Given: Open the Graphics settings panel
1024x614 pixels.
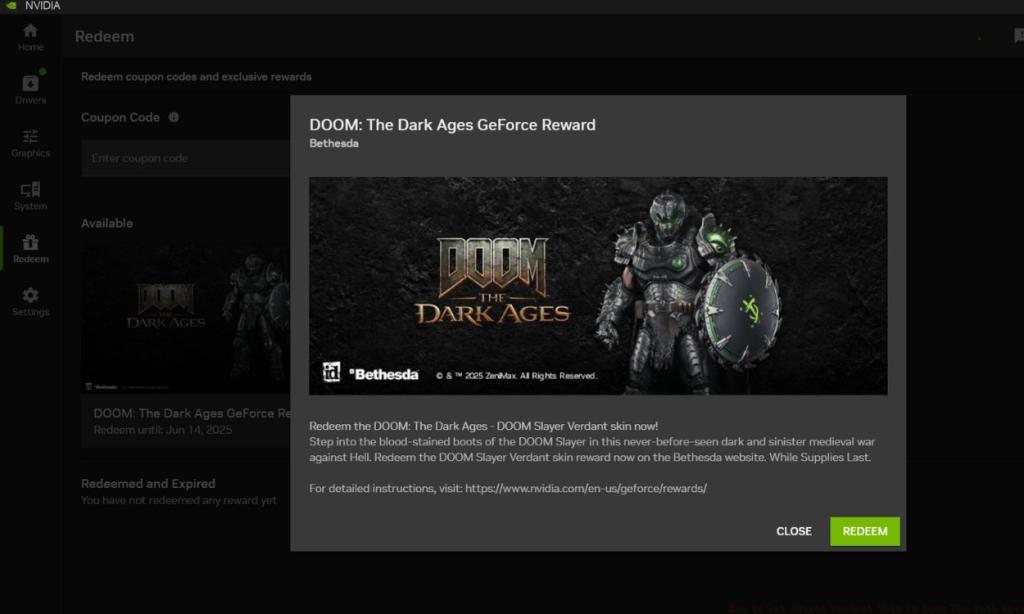Looking at the screenshot, I should click(30, 145).
